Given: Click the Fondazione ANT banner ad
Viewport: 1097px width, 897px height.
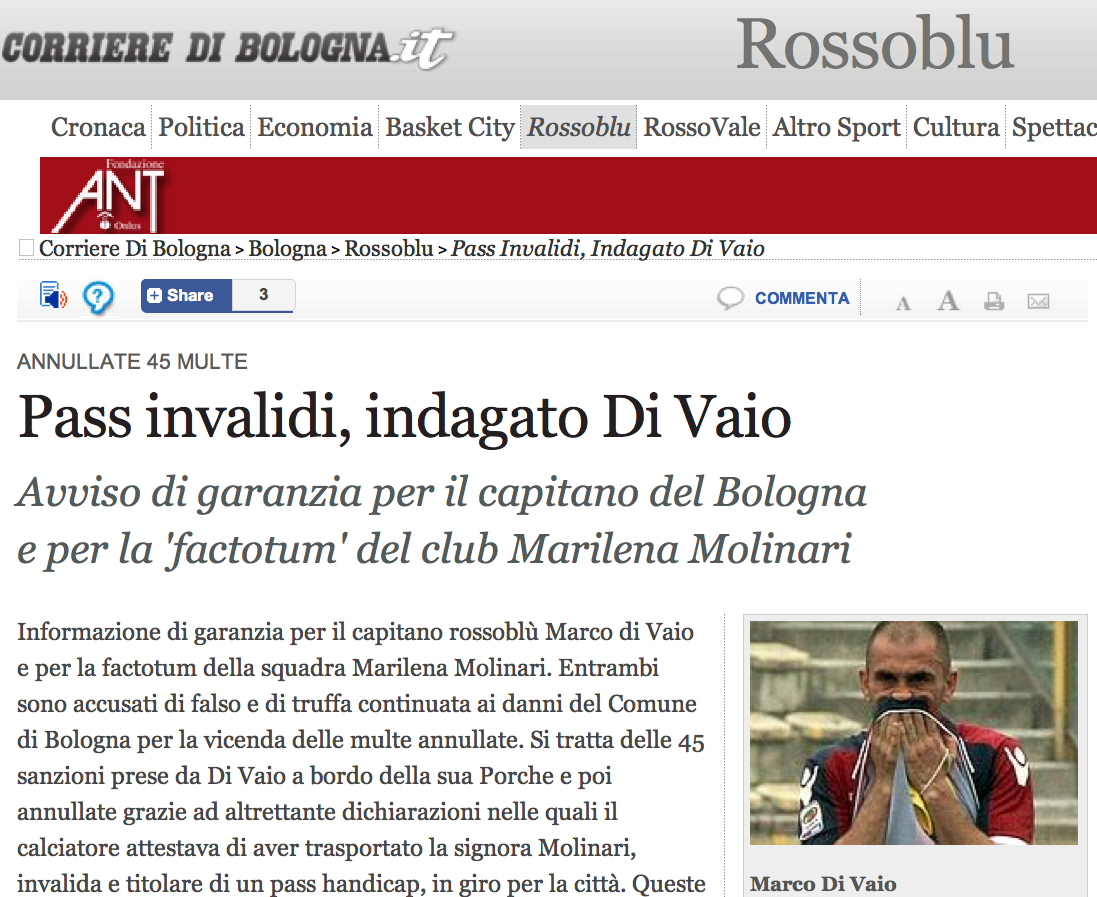Looking at the screenshot, I should (568, 195).
